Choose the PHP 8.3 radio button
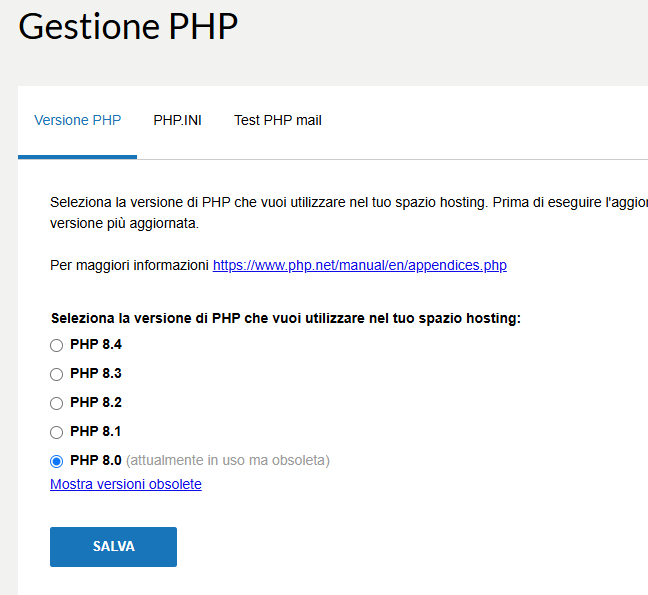648x595 pixels. [x=56, y=374]
